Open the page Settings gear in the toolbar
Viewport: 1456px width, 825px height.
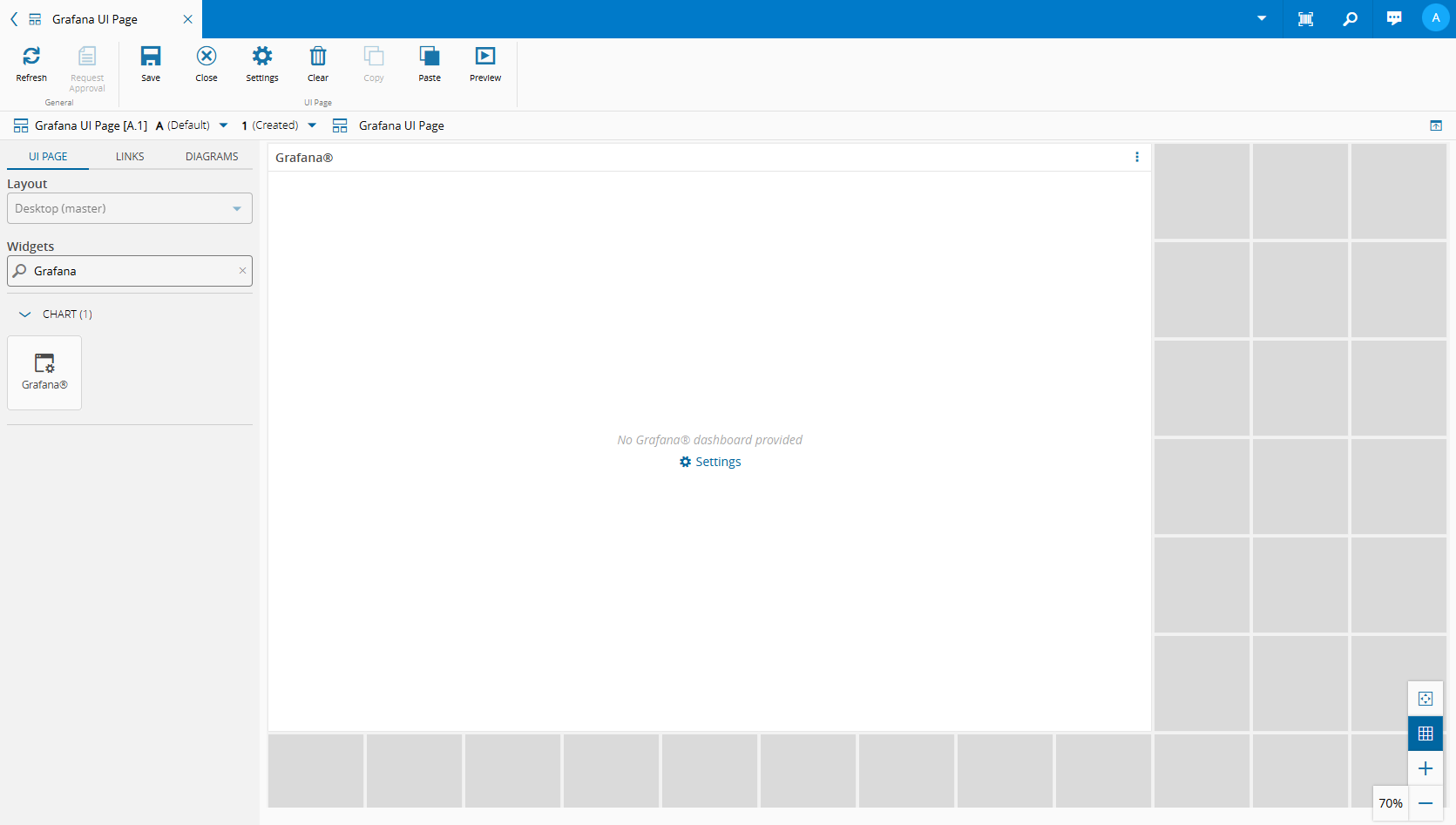261,57
